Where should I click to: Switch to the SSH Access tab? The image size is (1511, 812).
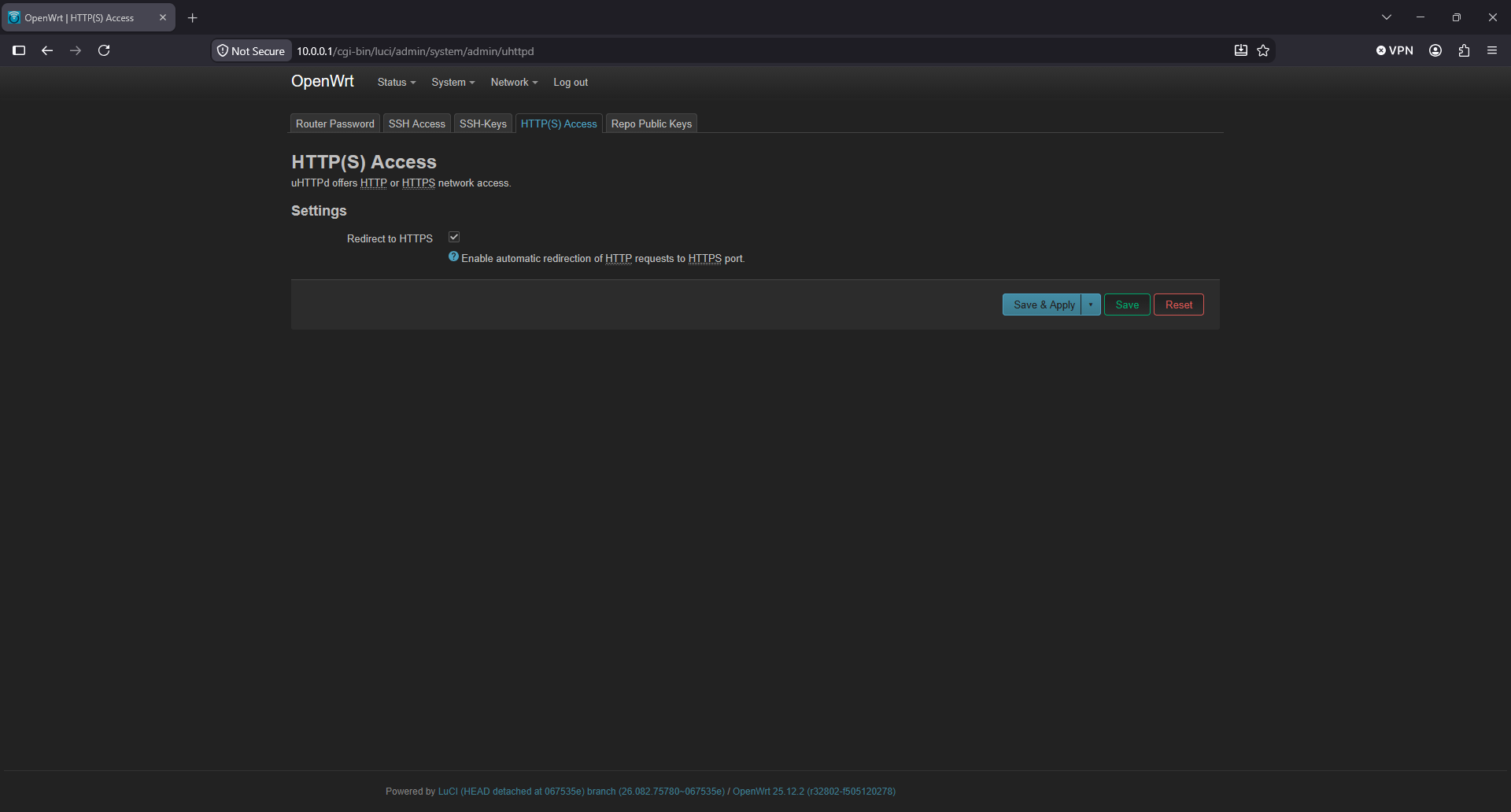pyautogui.click(x=417, y=124)
